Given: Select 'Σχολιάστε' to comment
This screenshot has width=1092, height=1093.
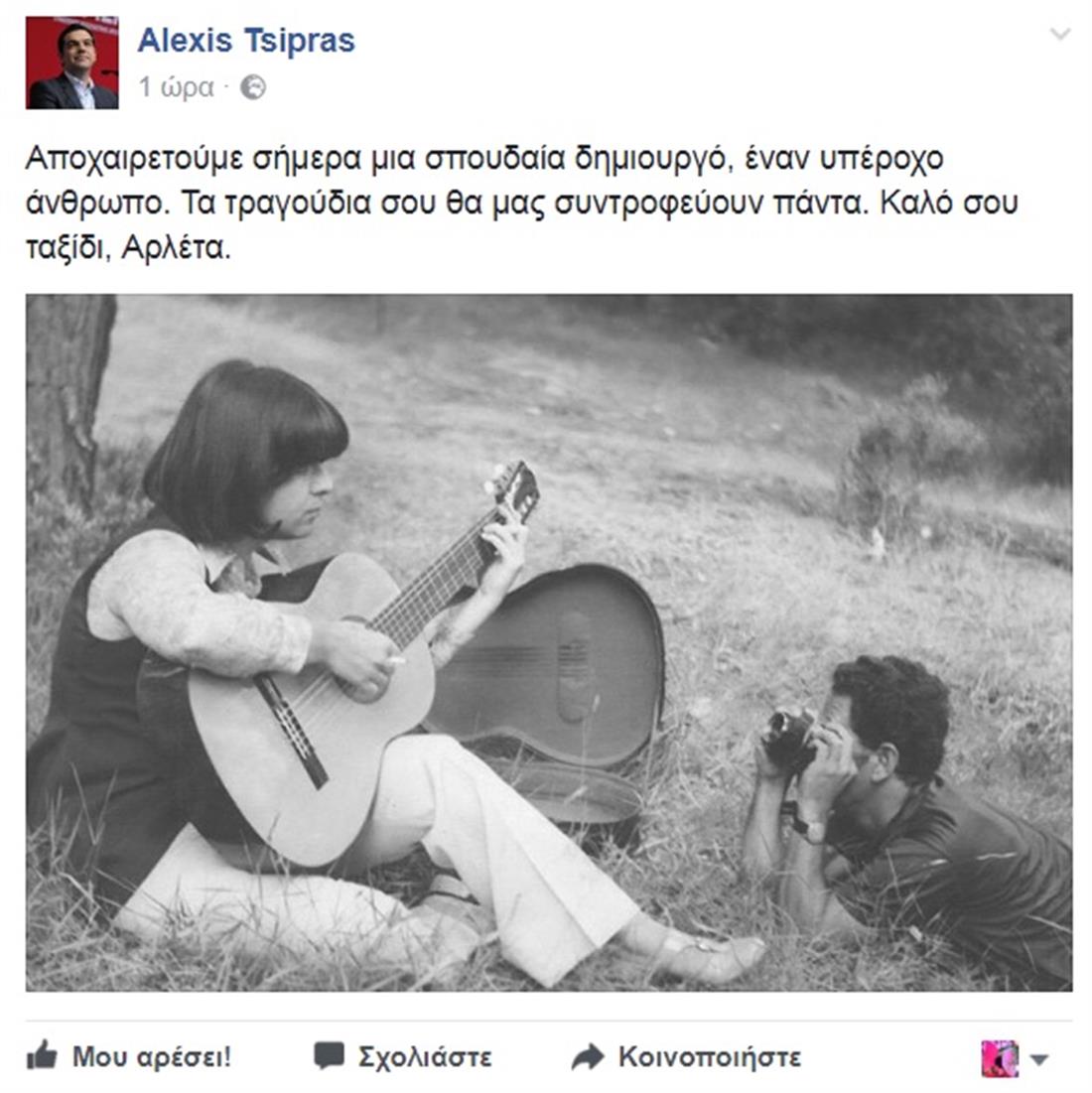Looking at the screenshot, I should point(425,1056).
